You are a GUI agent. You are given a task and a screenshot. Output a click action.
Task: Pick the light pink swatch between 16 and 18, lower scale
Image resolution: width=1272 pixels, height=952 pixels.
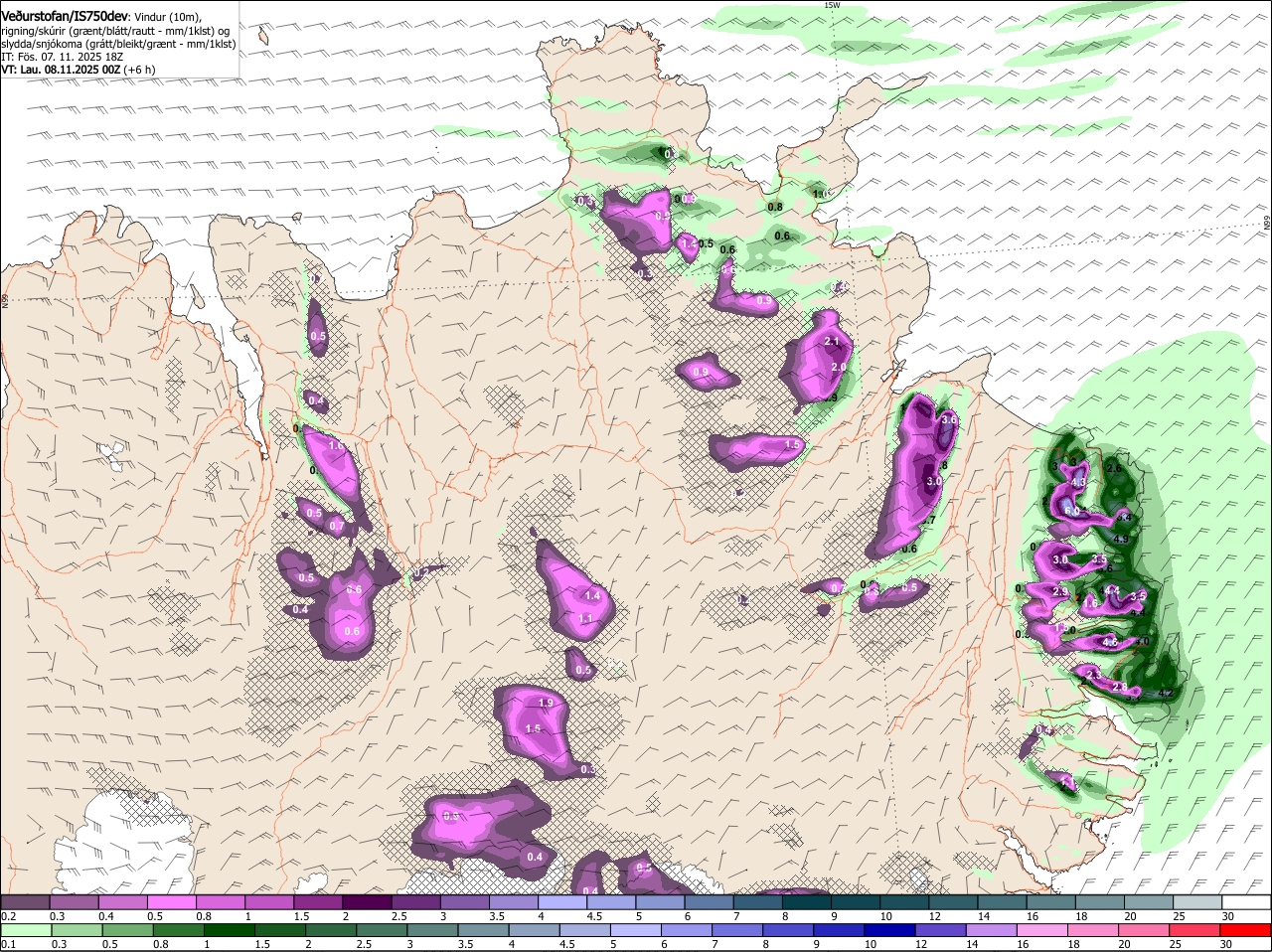pyautogui.click(x=1042, y=931)
